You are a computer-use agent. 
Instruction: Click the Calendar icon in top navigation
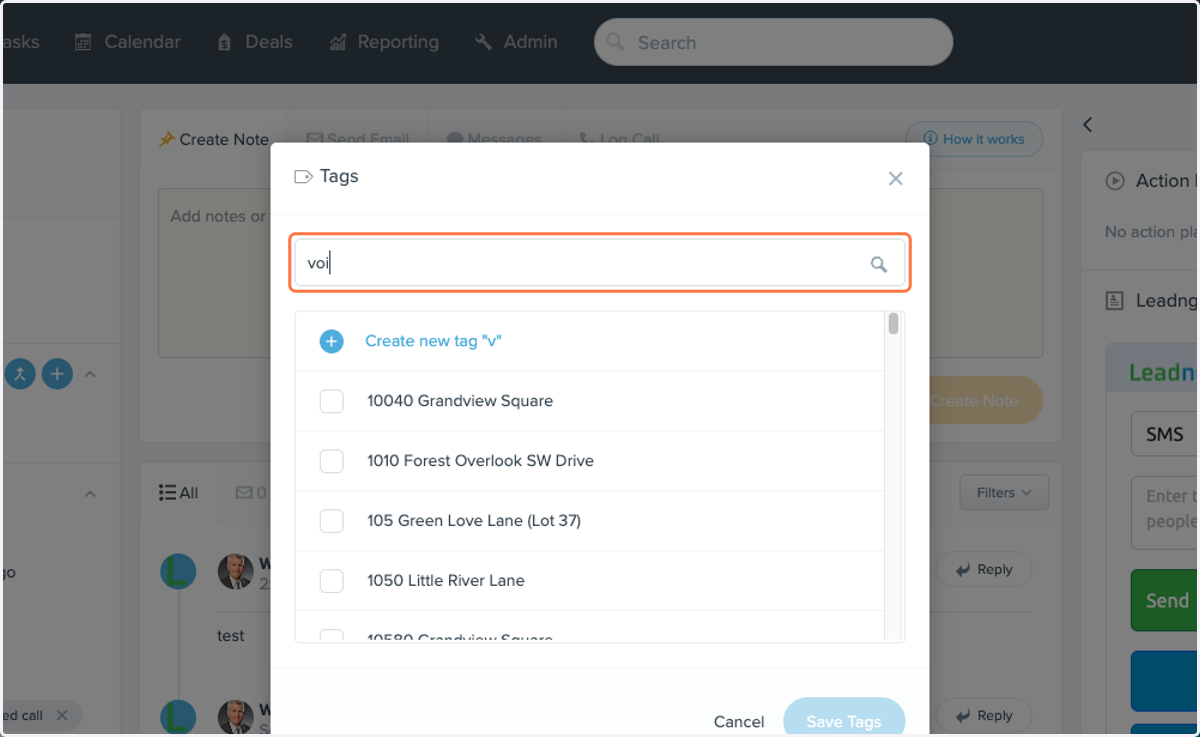pyautogui.click(x=84, y=42)
